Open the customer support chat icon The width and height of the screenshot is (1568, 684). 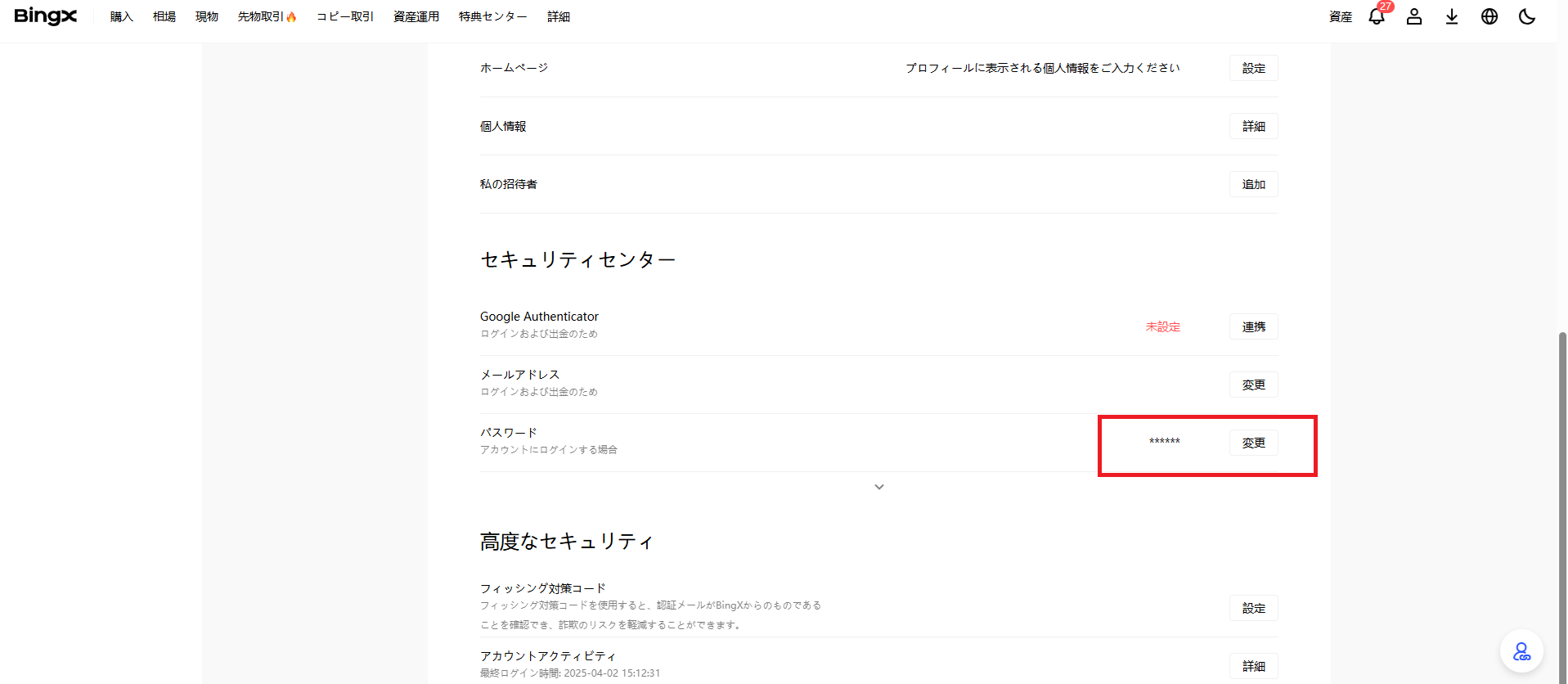[1521, 651]
